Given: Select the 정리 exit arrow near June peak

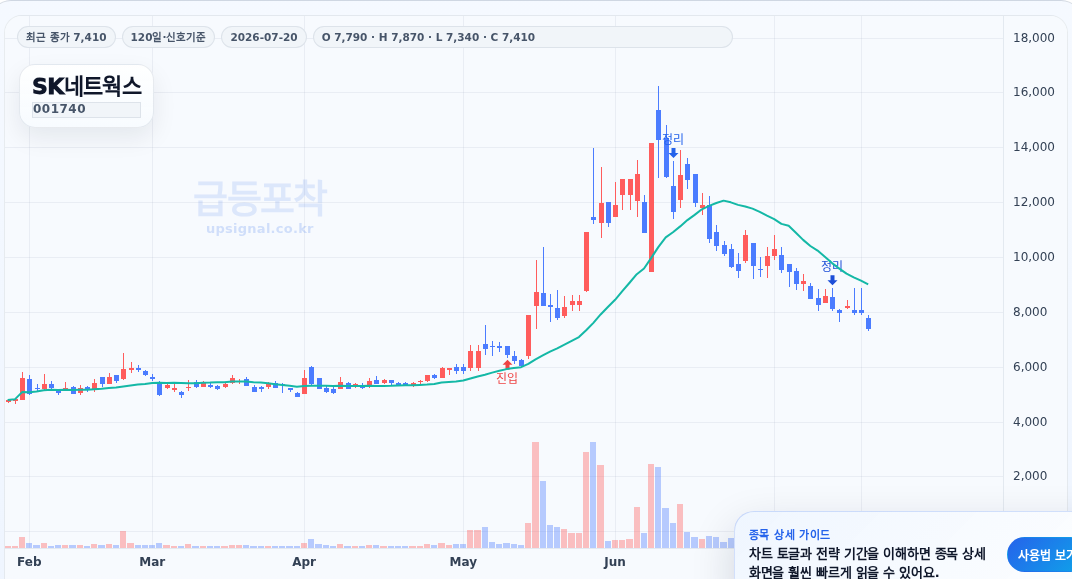Looking at the screenshot, I should pyautogui.click(x=673, y=153).
